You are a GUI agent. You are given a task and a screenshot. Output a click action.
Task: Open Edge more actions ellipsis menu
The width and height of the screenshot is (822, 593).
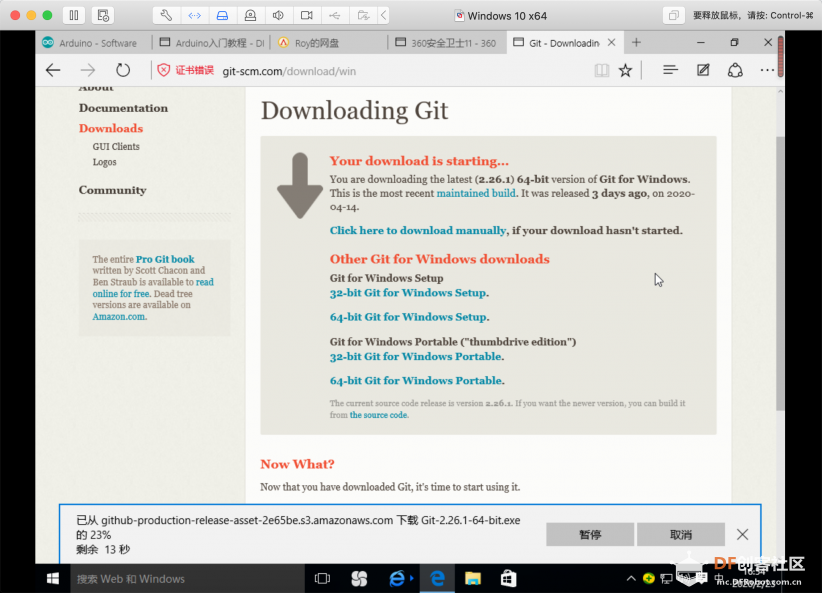(x=767, y=70)
